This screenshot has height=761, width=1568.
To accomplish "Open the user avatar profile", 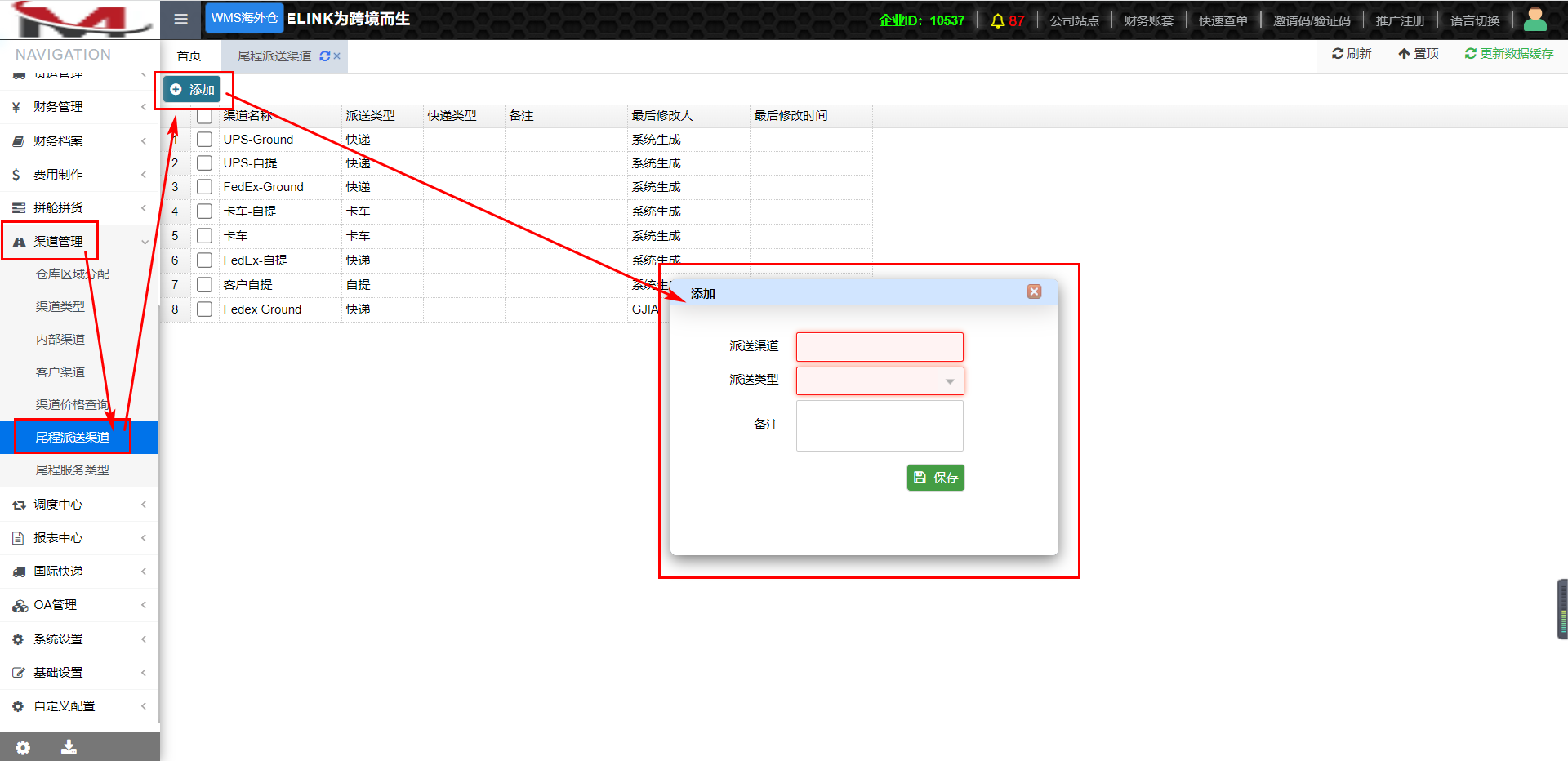I will point(1535,19).
